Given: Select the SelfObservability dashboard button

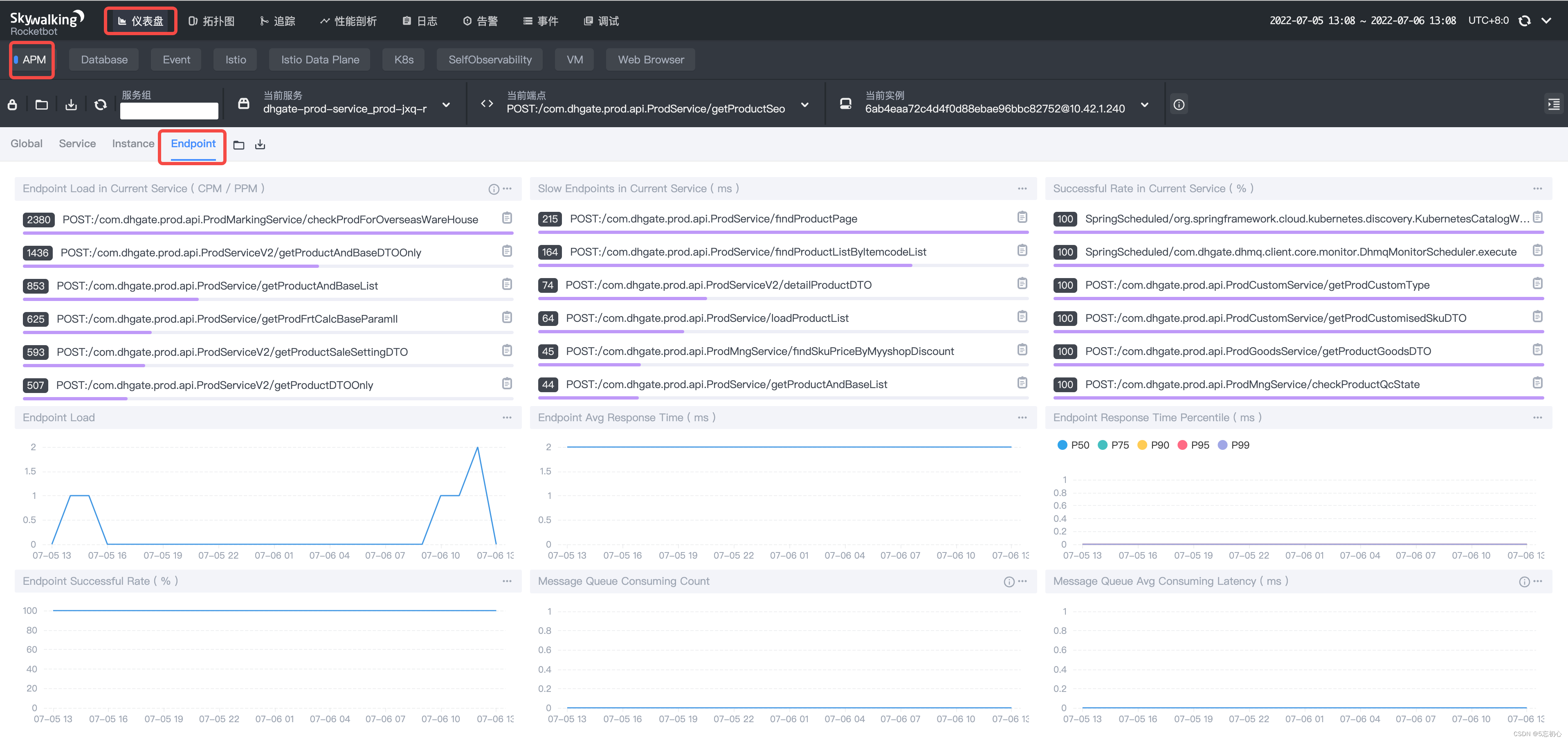Looking at the screenshot, I should 490,60.
